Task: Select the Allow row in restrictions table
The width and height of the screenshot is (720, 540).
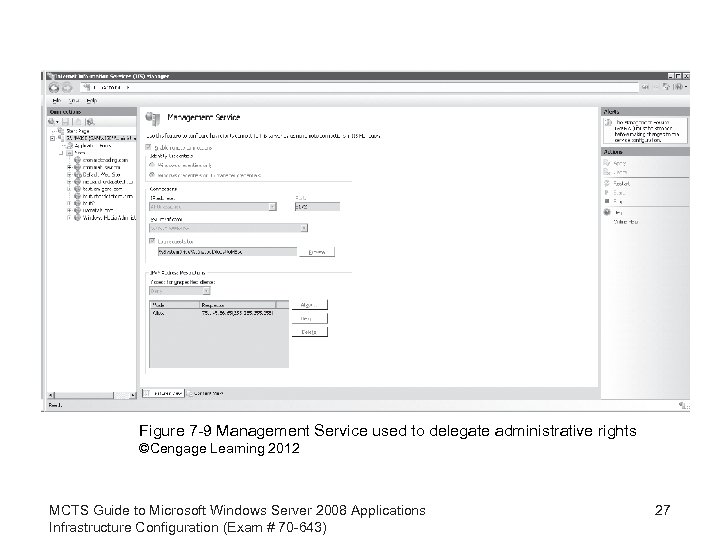Action: 219,313
